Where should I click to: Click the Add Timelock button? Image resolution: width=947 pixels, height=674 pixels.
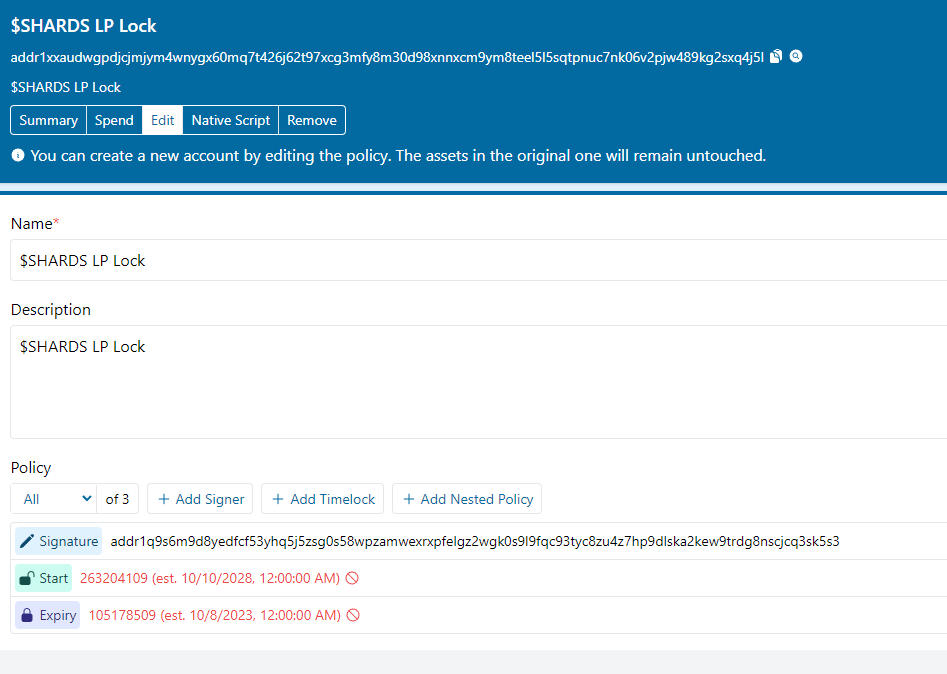point(323,499)
